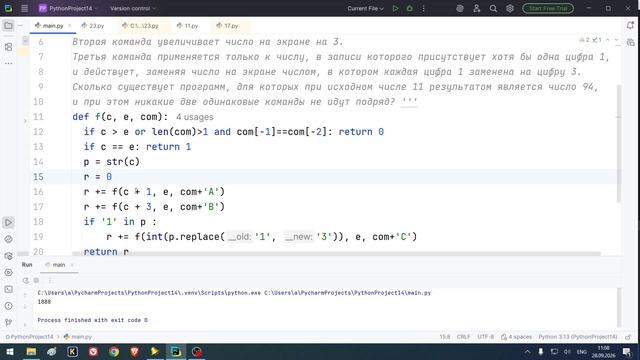Go to next highlighted problem arrow
This screenshot has height=360, width=640.
click(616, 40)
